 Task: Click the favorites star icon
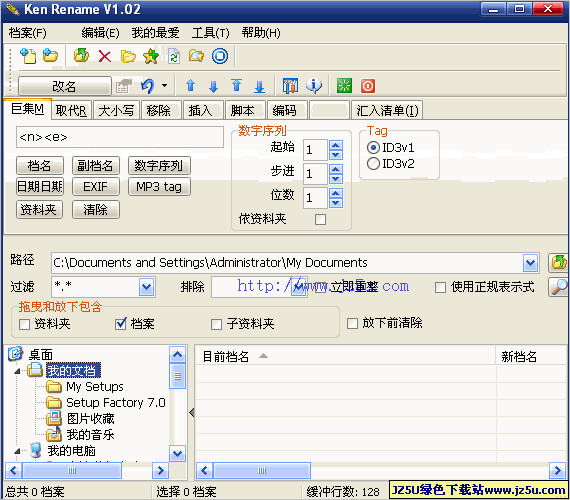(150, 56)
